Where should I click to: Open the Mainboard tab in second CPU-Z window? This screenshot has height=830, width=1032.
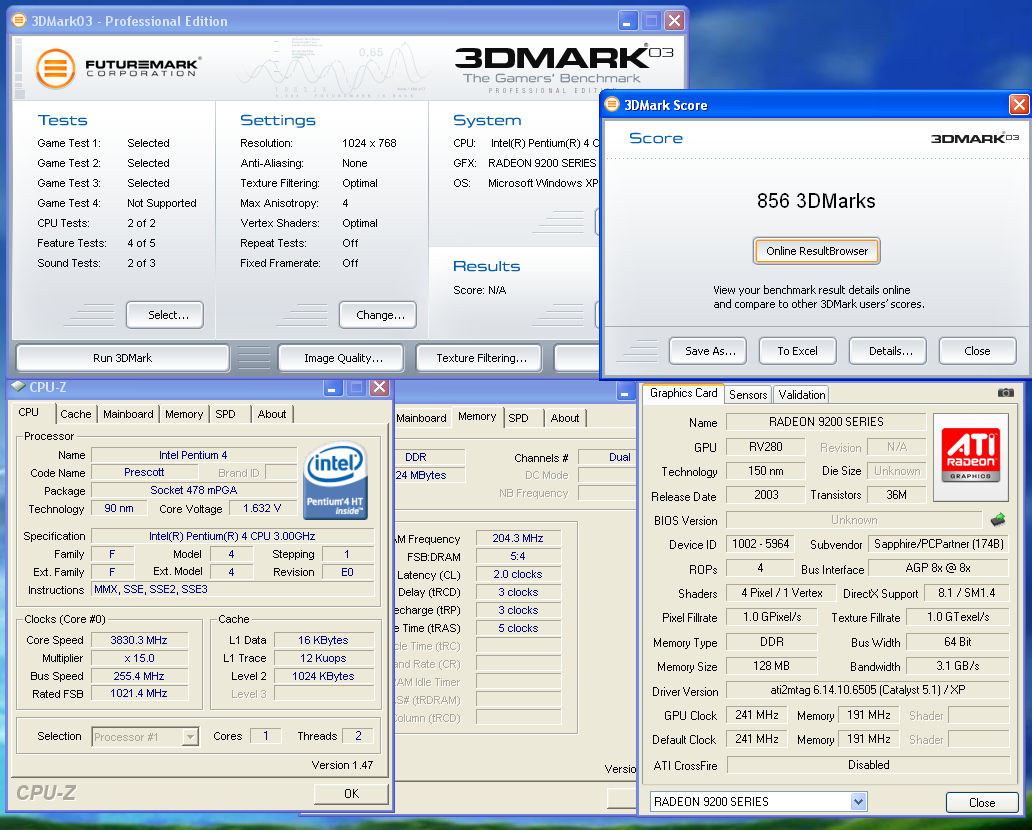(421, 418)
